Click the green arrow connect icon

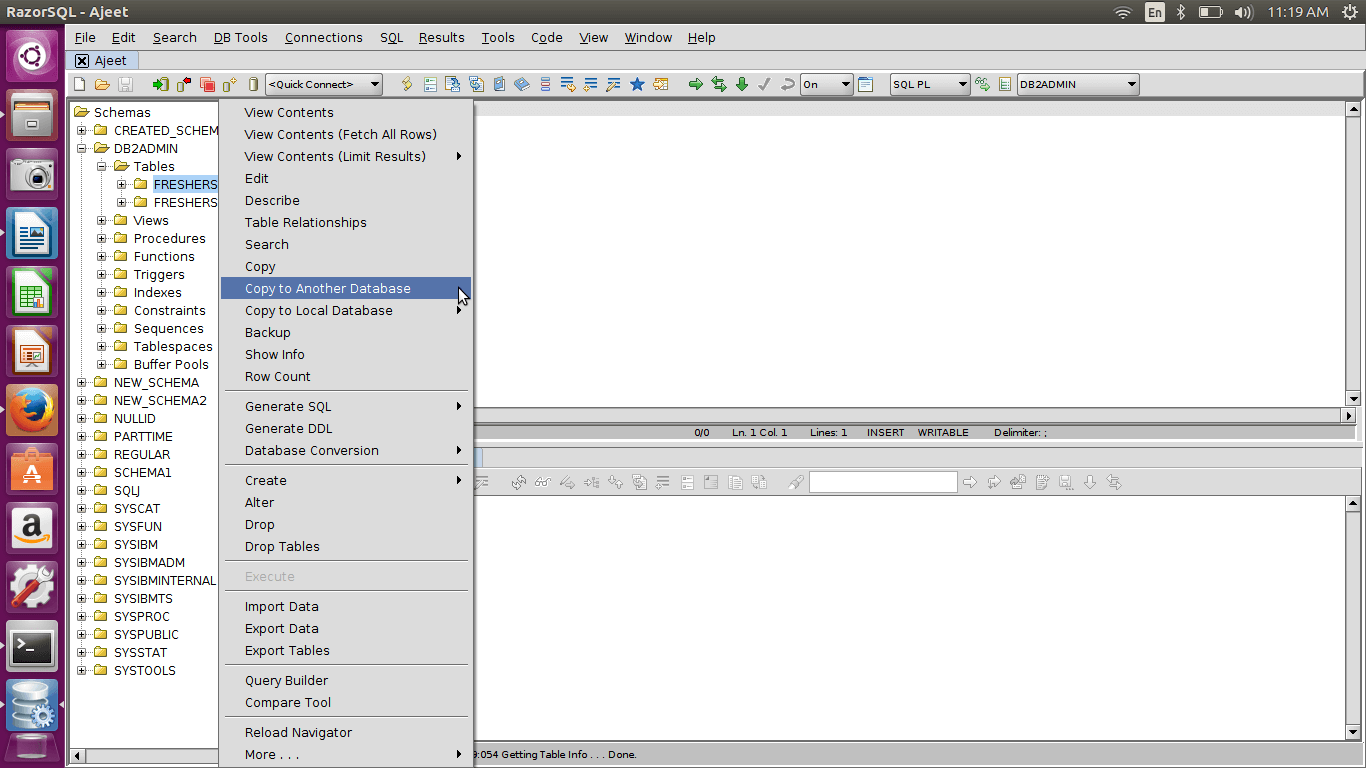point(160,85)
